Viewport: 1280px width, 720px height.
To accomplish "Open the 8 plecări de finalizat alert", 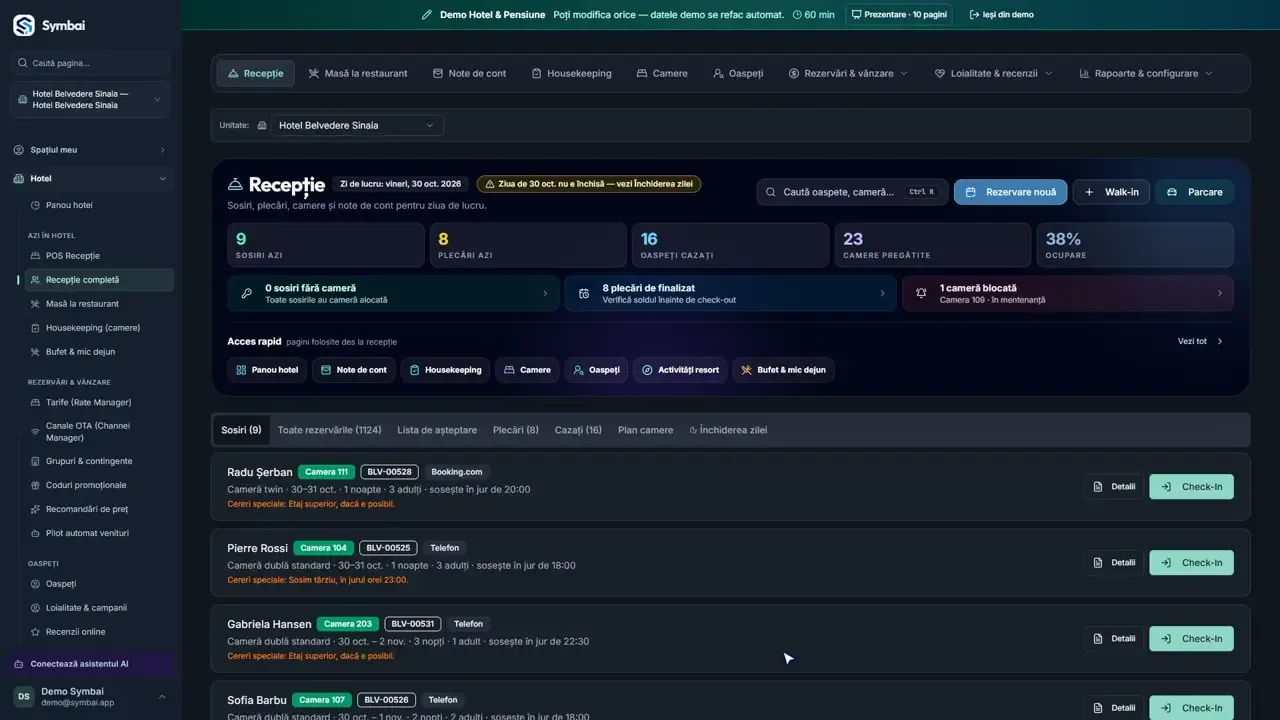I will pyautogui.click(x=730, y=294).
